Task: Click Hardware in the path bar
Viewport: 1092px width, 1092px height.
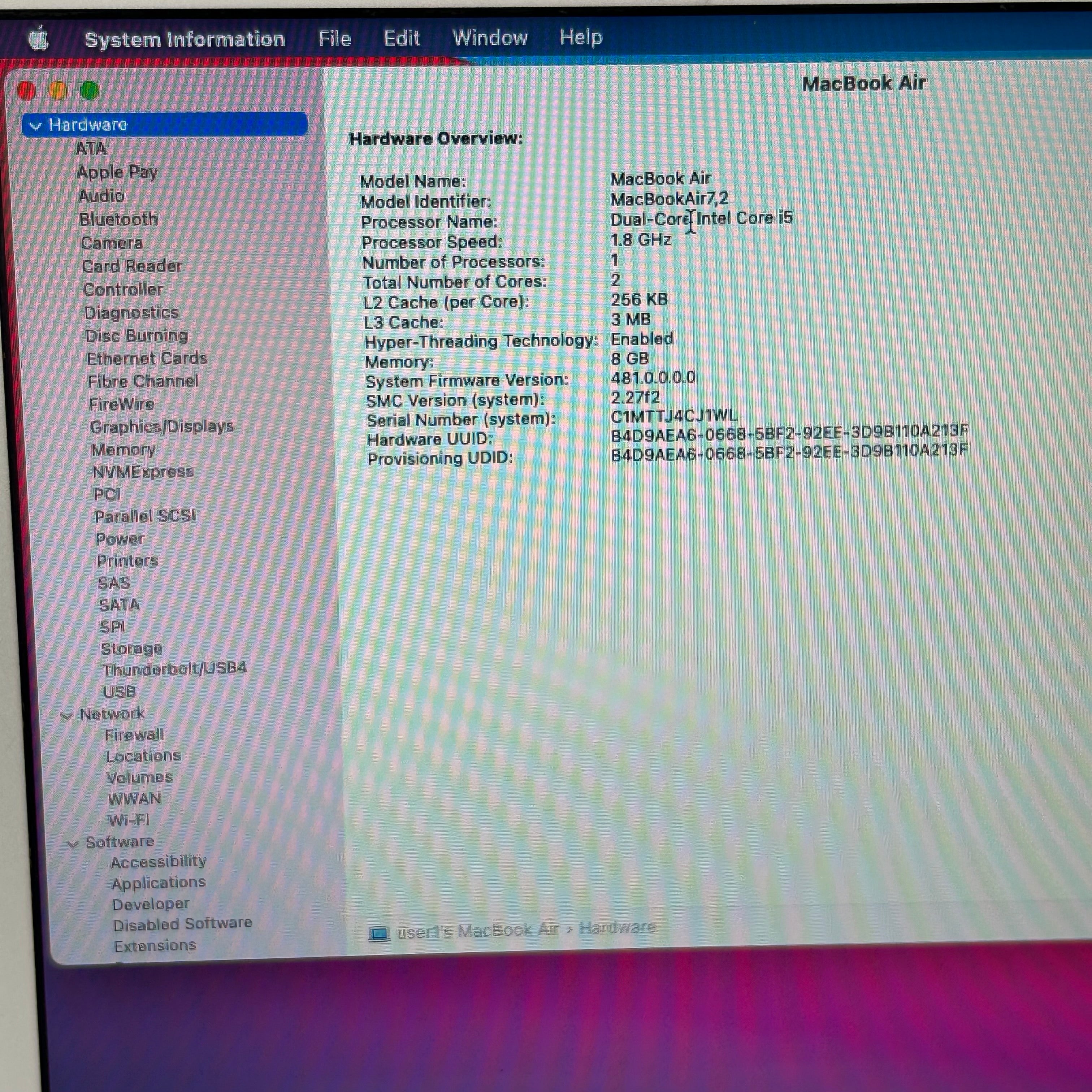Action: tap(617, 928)
